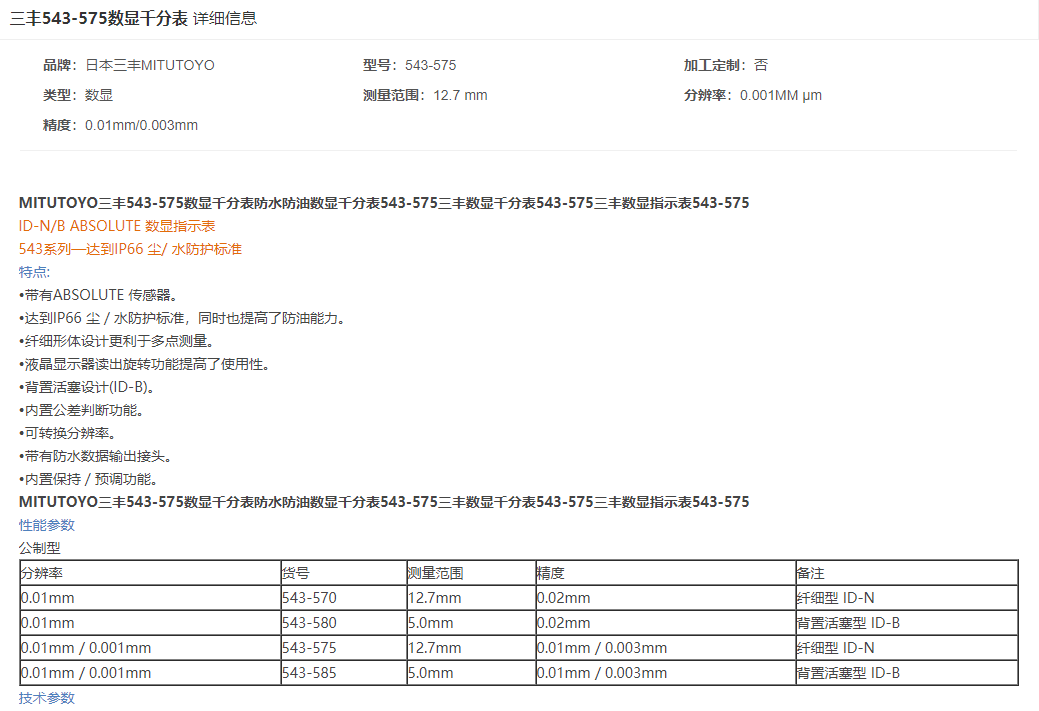This screenshot has height=711, width=1039.
Task: Click the 详细信息 heading label
Action: (x=225, y=19)
